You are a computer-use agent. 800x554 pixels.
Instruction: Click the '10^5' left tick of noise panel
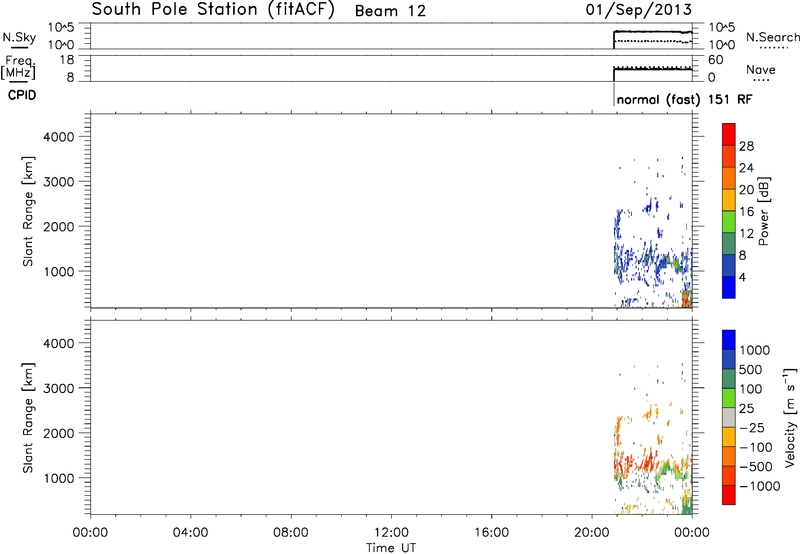click(x=61, y=28)
